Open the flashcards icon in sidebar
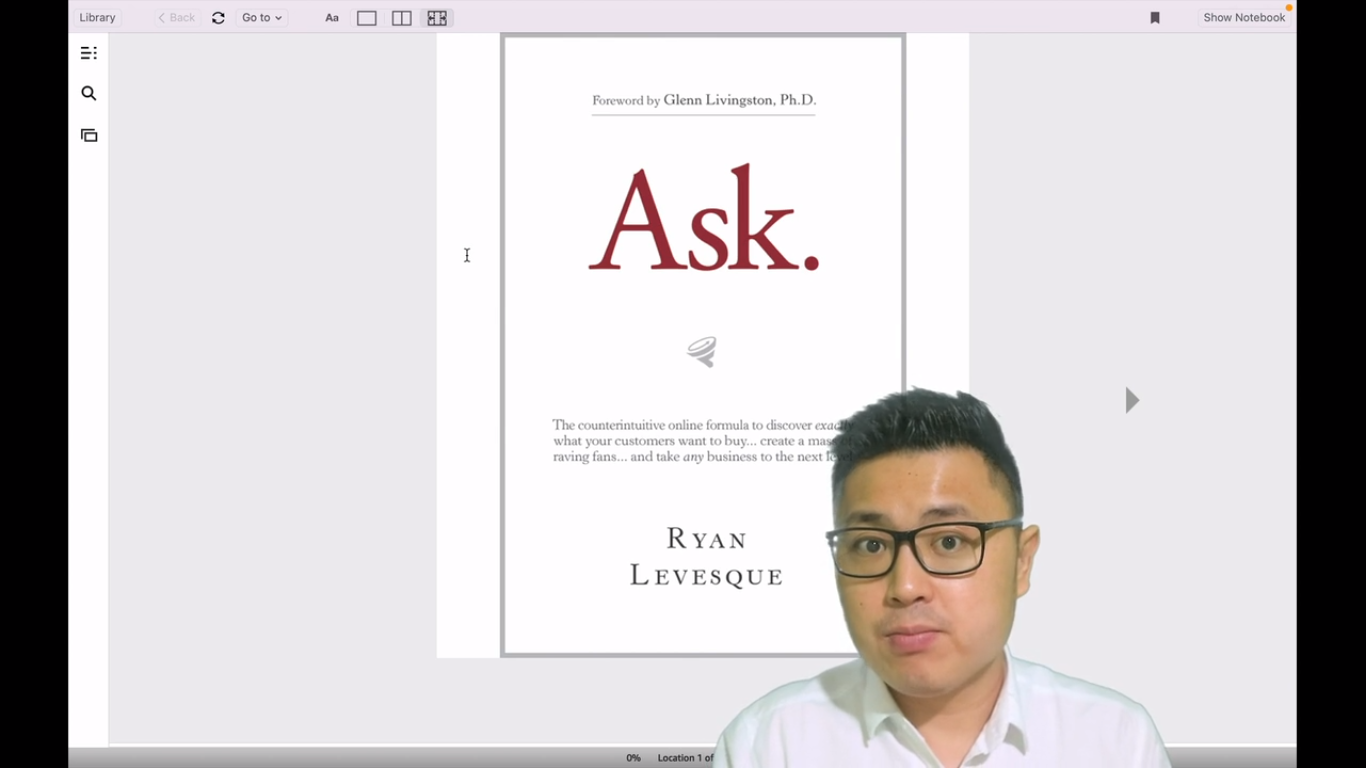 [x=89, y=135]
